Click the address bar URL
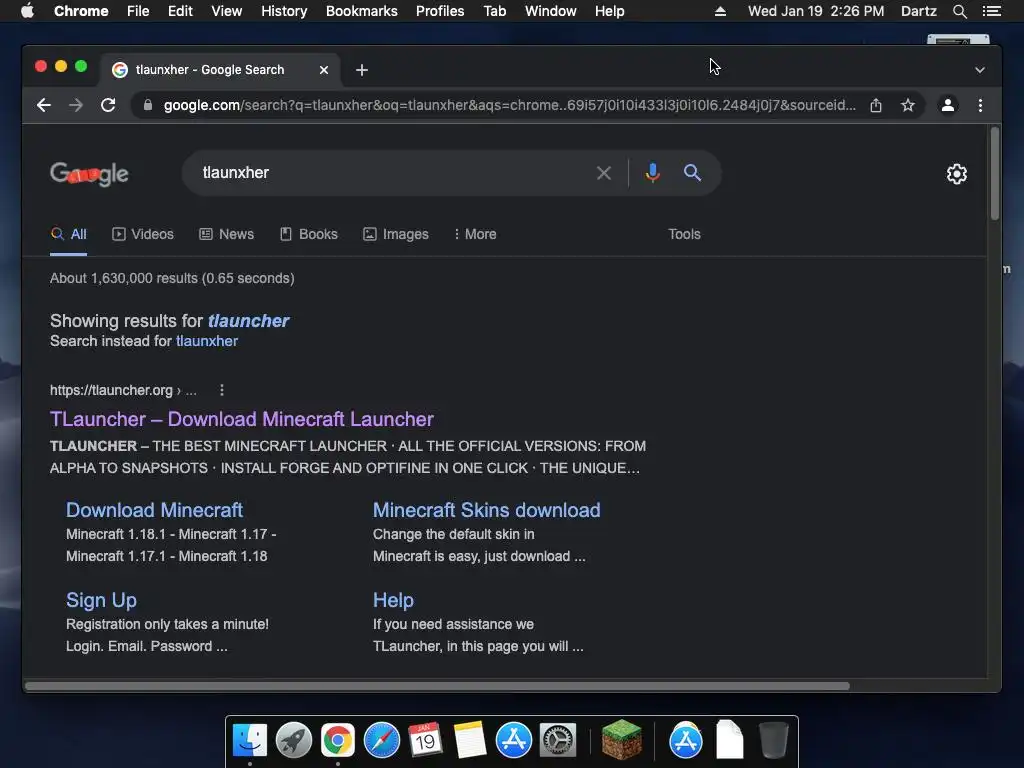1024x768 pixels. point(509,105)
